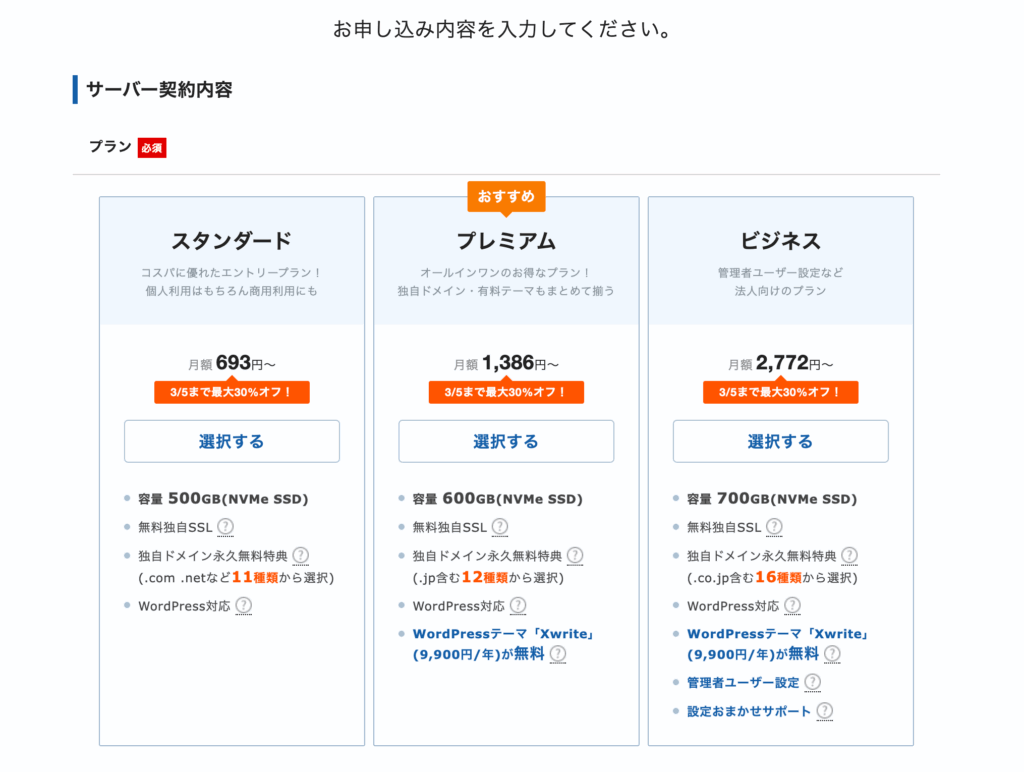Screen dimensions: 1024x772
Task: Click help icon beside Standard plan's 独自ドメイン永久無料特典
Action: pyautogui.click(x=300, y=555)
